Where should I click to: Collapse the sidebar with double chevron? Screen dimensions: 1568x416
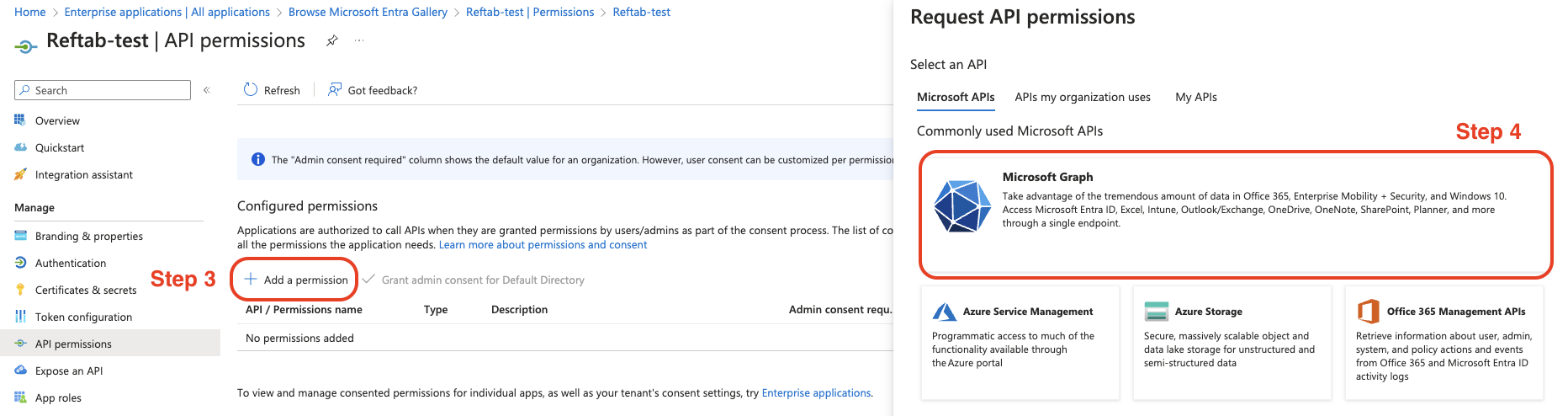(206, 90)
